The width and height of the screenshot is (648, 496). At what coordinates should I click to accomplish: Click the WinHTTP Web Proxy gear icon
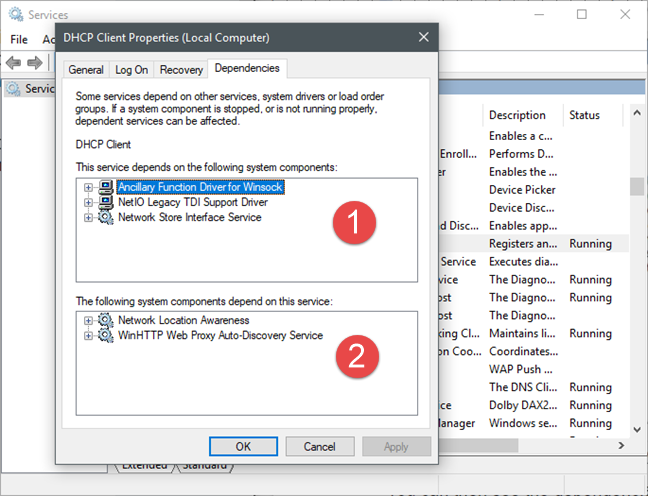[106, 335]
